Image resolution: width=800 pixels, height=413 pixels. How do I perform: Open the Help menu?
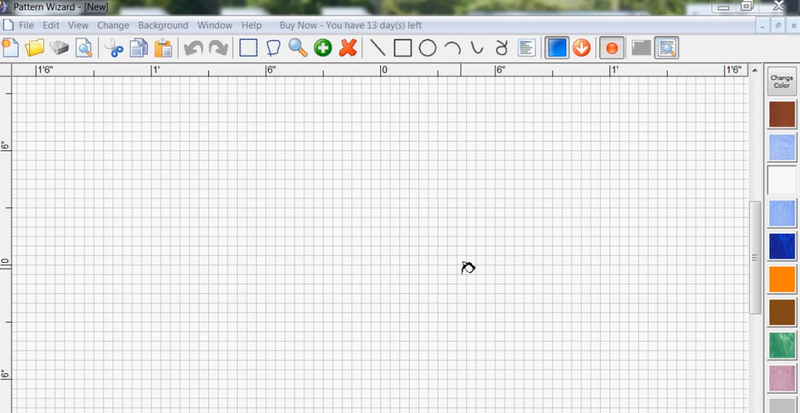(252, 25)
